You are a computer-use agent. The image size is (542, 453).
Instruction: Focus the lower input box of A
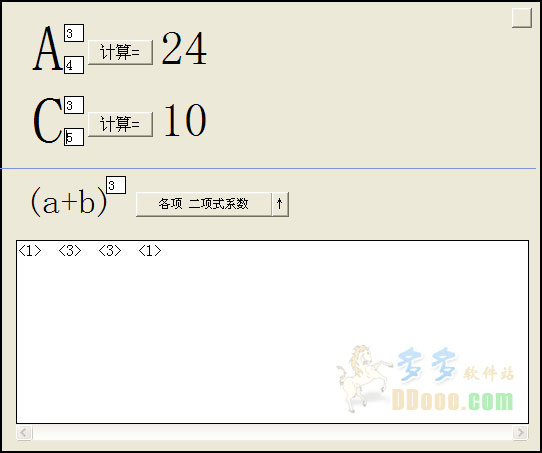click(x=74, y=65)
